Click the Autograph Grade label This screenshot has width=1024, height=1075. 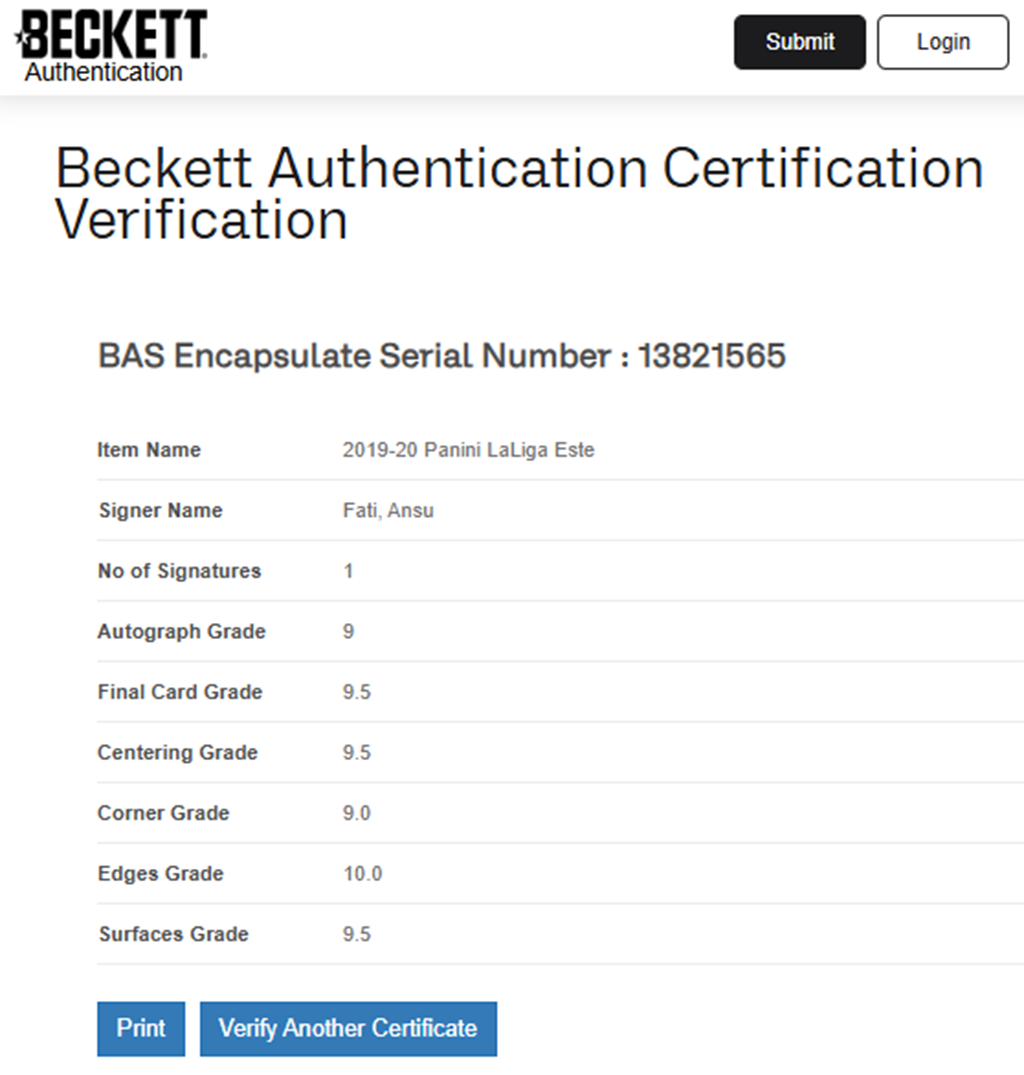click(181, 632)
